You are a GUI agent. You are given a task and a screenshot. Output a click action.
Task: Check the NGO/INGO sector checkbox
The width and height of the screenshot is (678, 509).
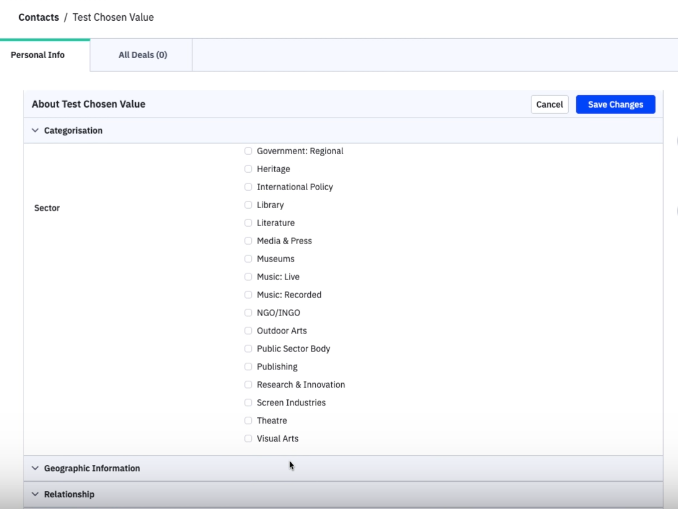[248, 313]
